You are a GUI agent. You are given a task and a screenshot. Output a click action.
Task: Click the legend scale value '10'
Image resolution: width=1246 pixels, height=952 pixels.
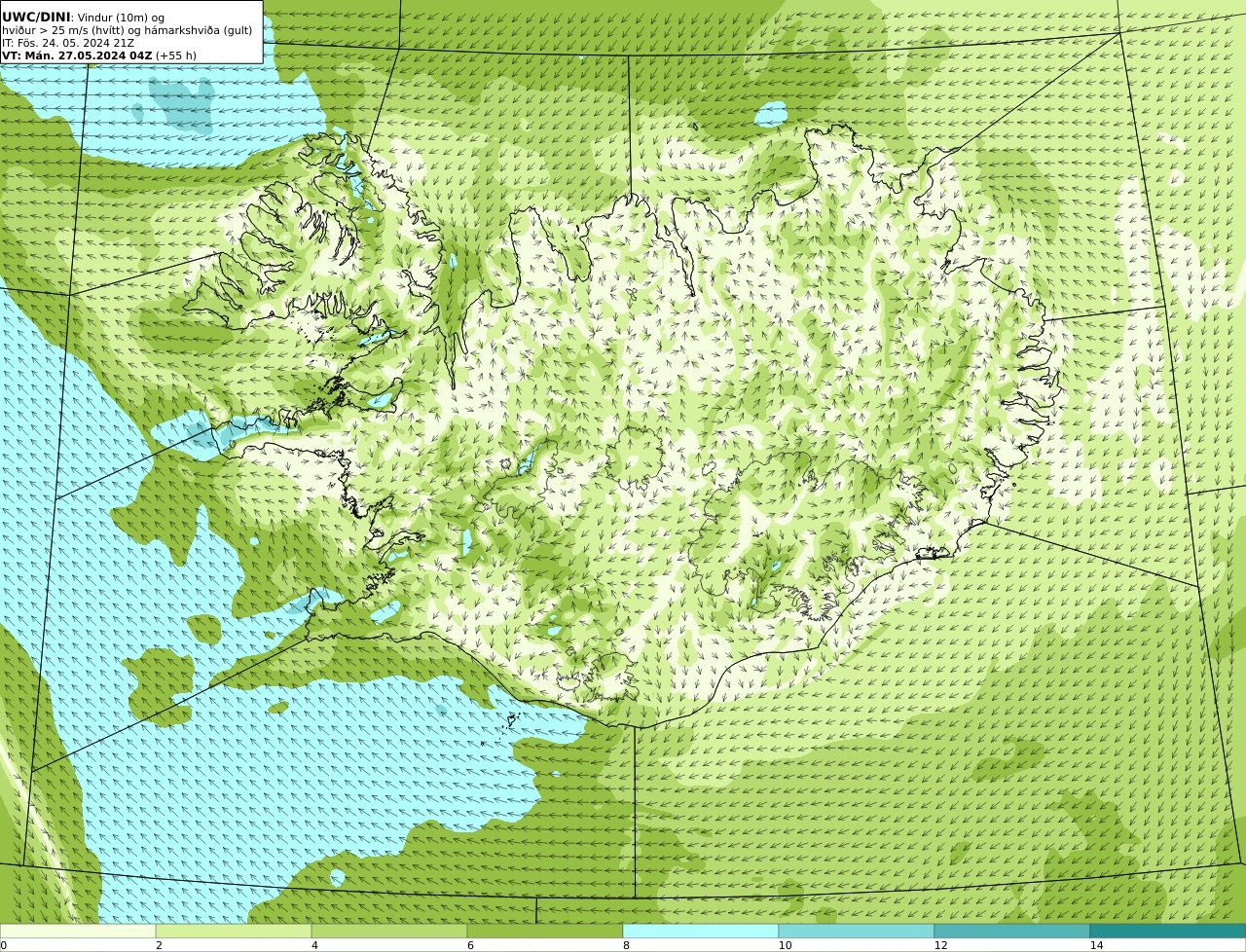click(x=785, y=945)
